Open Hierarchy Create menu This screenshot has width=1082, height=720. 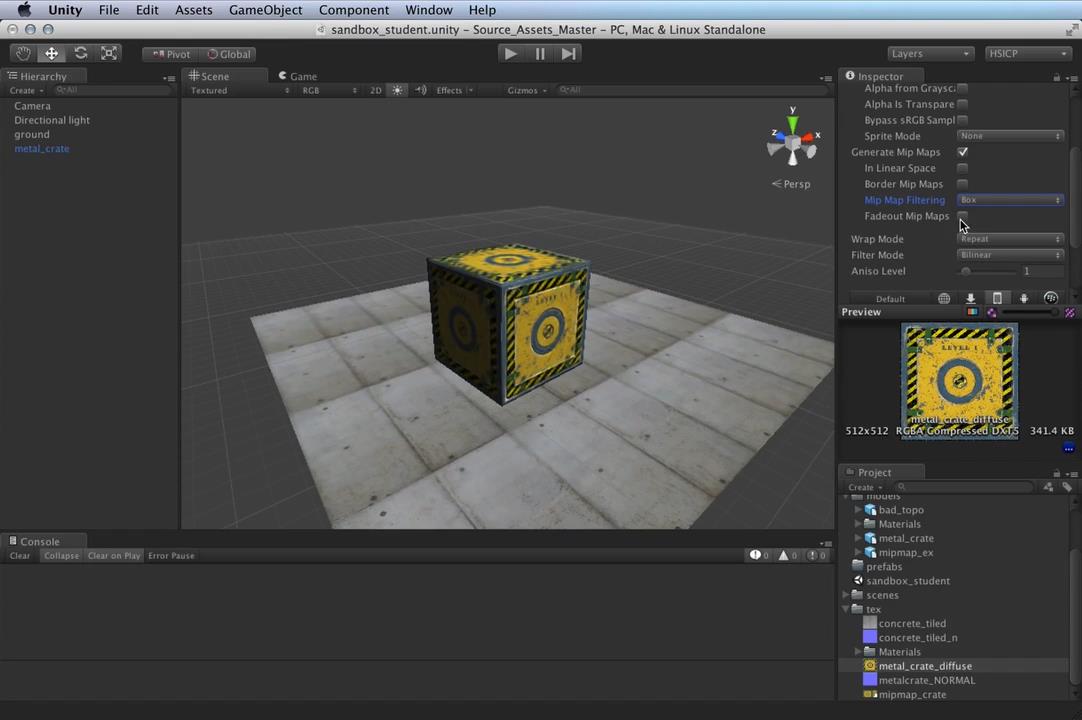click(26, 90)
